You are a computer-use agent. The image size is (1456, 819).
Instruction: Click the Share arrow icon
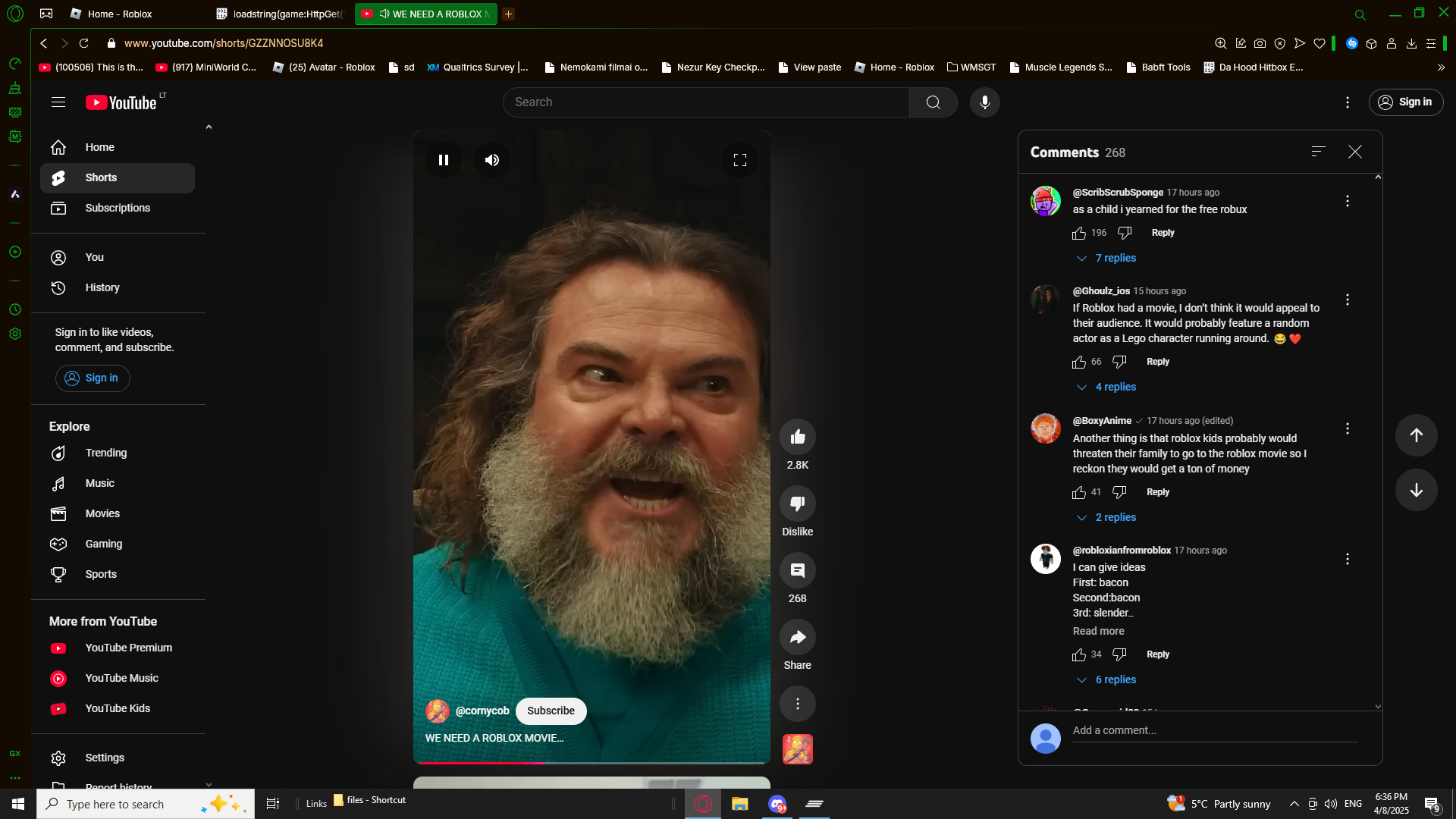797,637
